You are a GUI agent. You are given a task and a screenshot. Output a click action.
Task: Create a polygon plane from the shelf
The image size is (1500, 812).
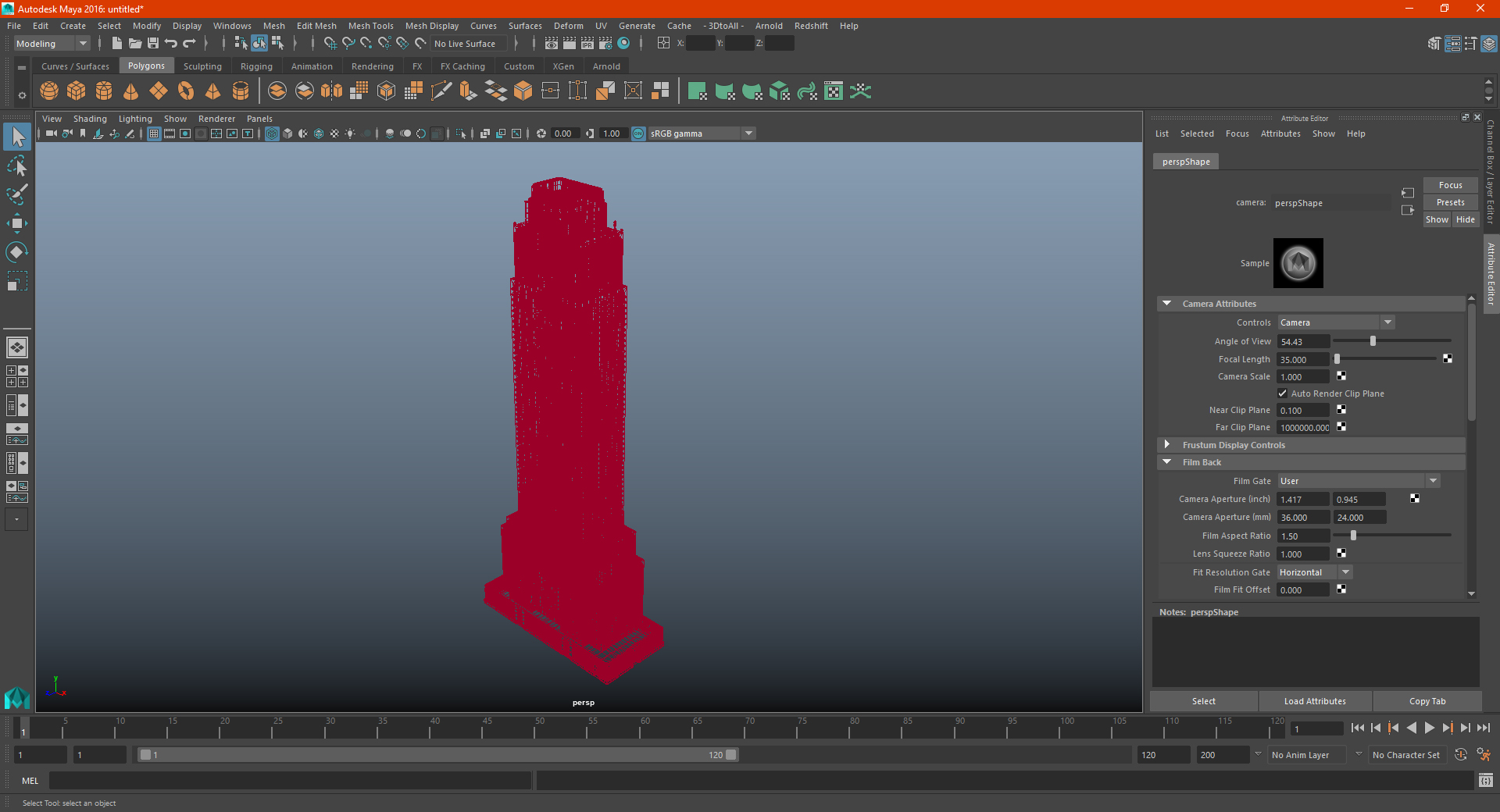tap(159, 91)
